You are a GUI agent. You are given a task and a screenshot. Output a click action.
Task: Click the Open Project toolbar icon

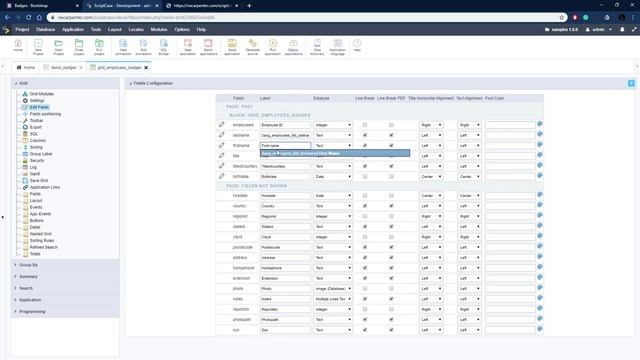58,47
